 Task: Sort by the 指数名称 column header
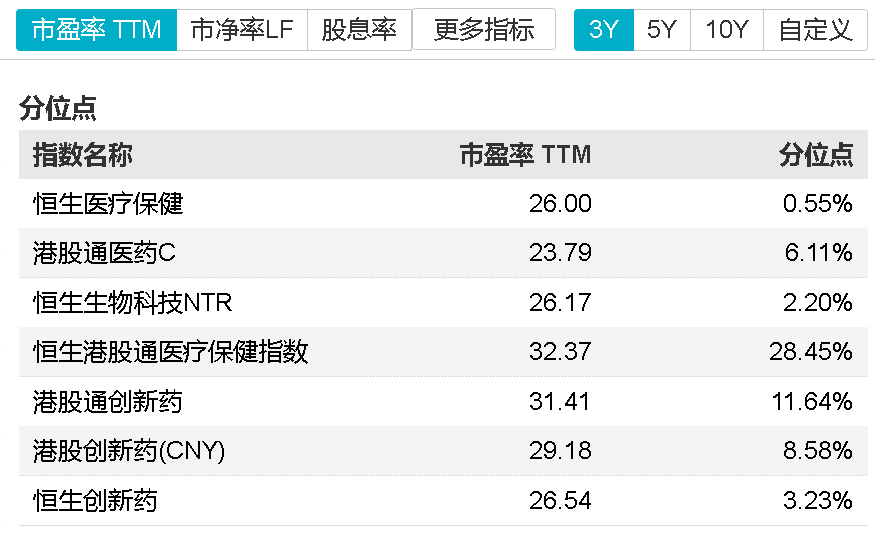(x=83, y=155)
